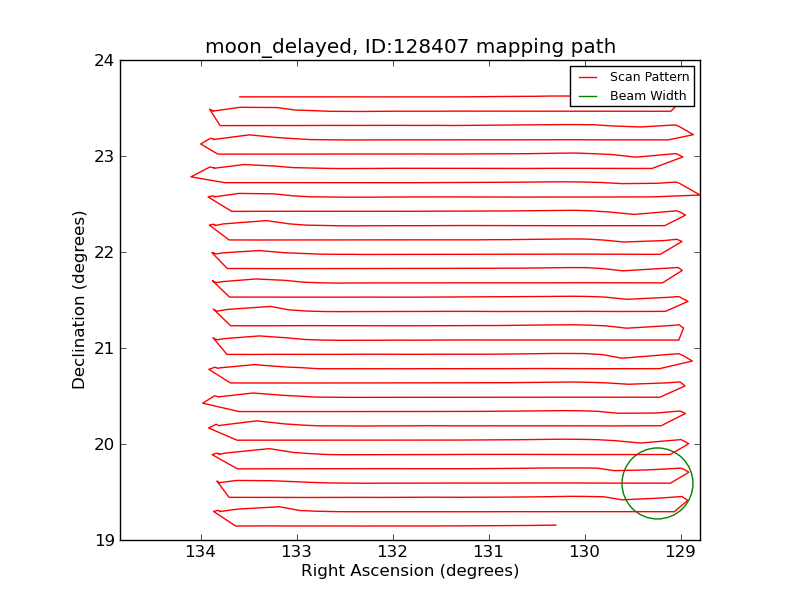Click the y-axis tick label 21

click(x=104, y=348)
